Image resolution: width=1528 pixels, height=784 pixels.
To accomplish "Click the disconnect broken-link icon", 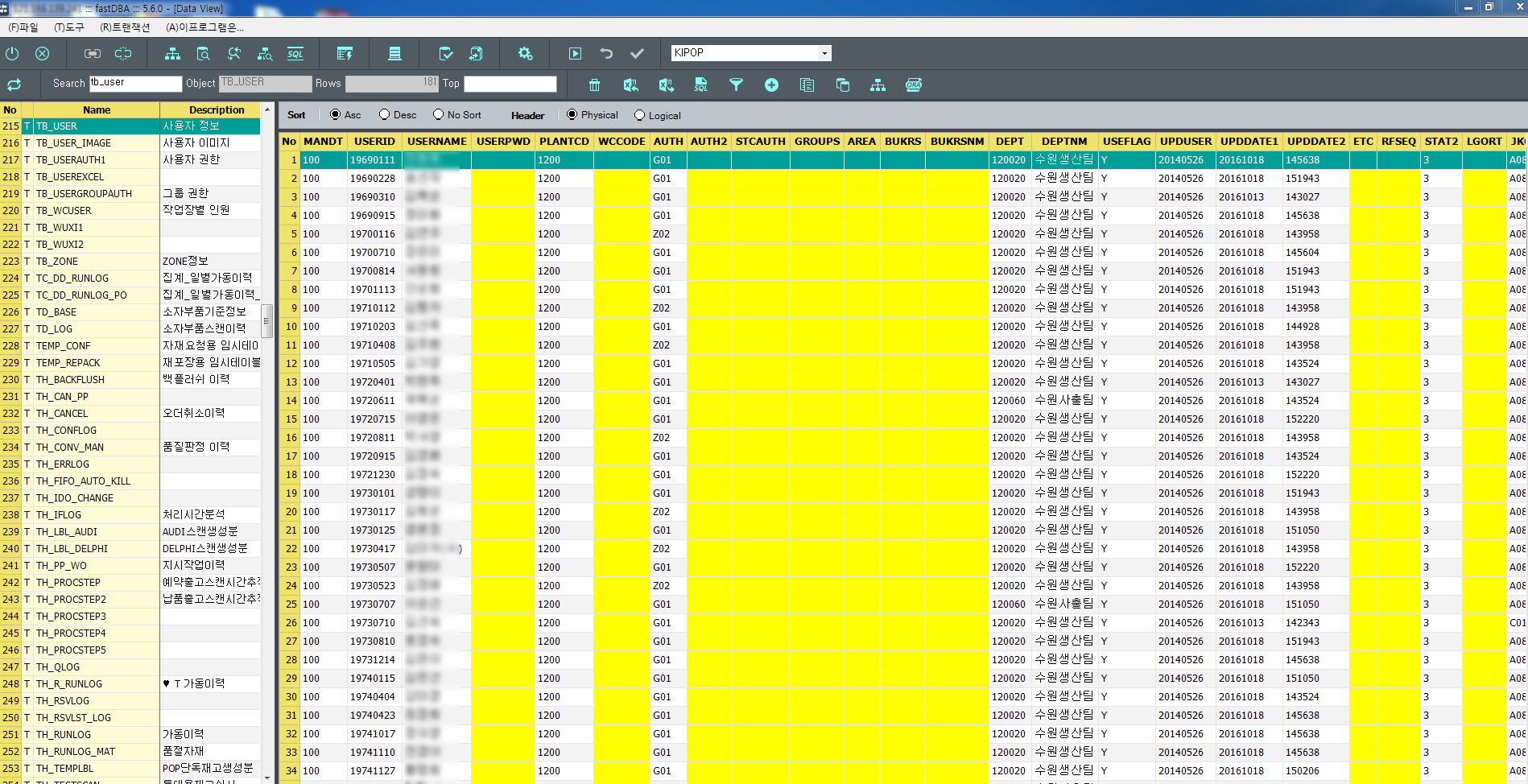I will [123, 53].
